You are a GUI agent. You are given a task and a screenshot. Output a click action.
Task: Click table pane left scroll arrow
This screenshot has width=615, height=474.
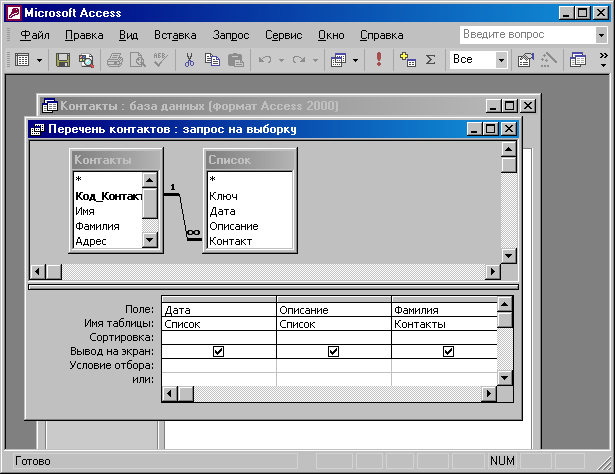pyautogui.click(x=38, y=271)
